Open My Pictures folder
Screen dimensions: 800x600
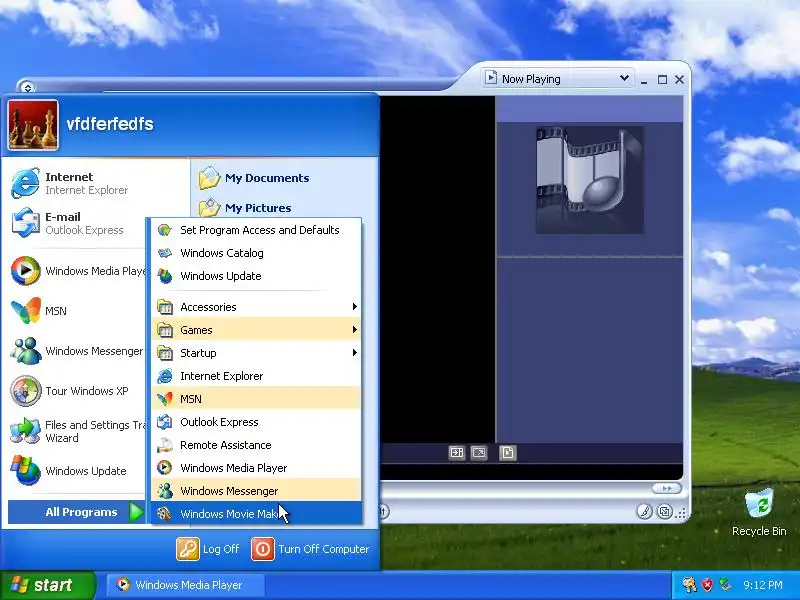pos(245,208)
